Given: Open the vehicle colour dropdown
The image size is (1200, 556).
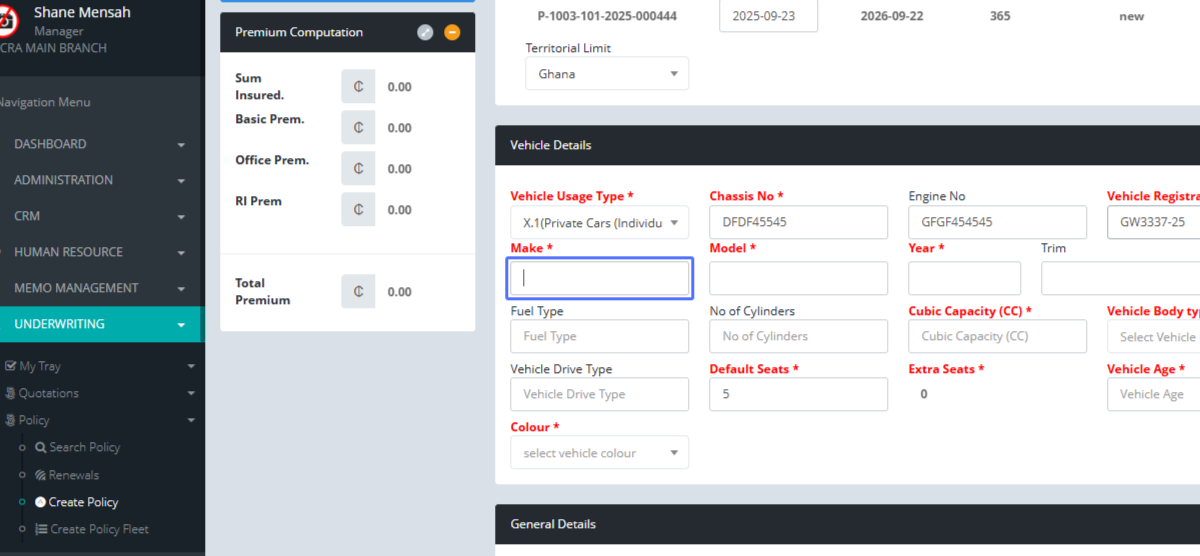Looking at the screenshot, I should point(599,453).
